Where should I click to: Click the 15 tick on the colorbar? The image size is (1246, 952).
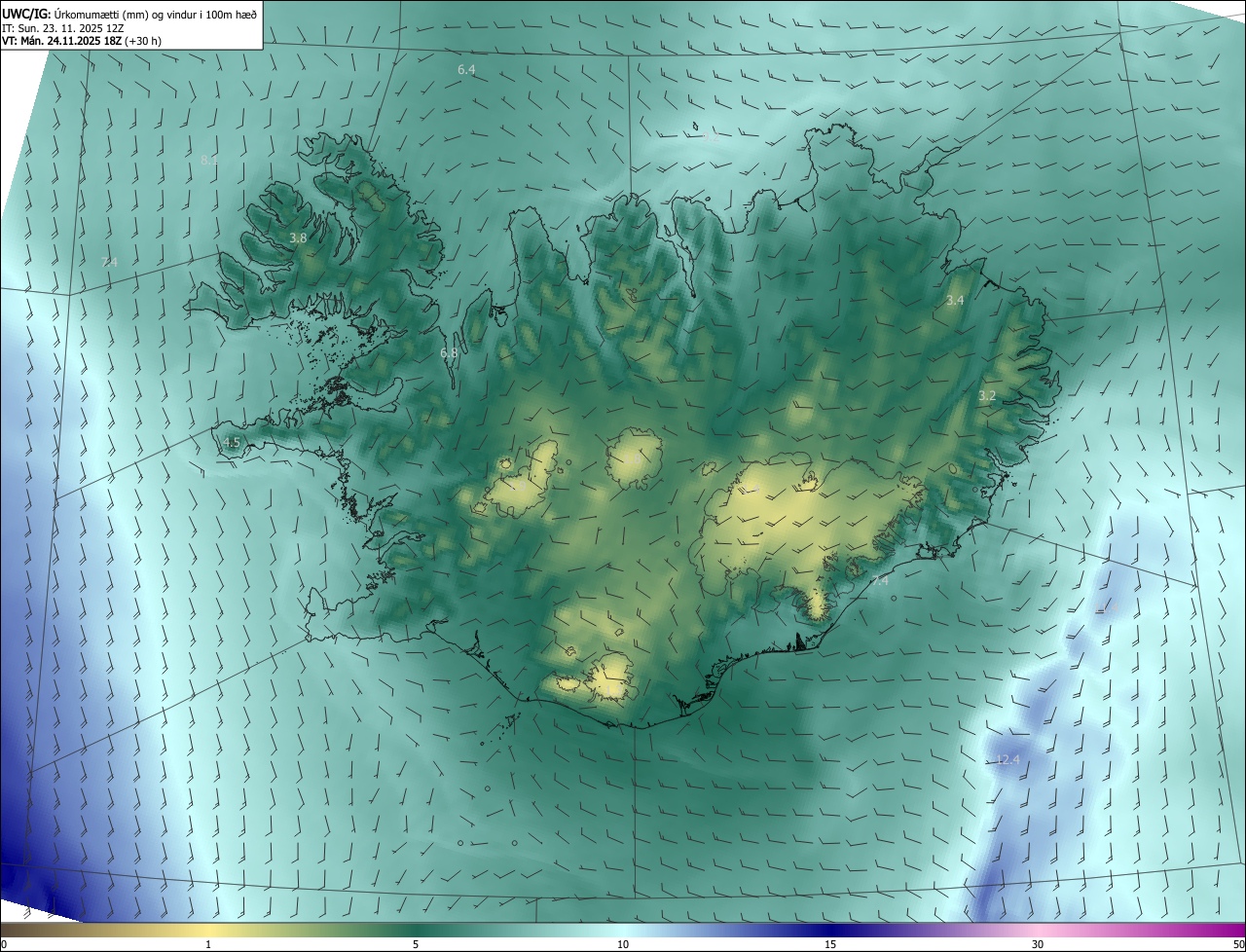(830, 944)
